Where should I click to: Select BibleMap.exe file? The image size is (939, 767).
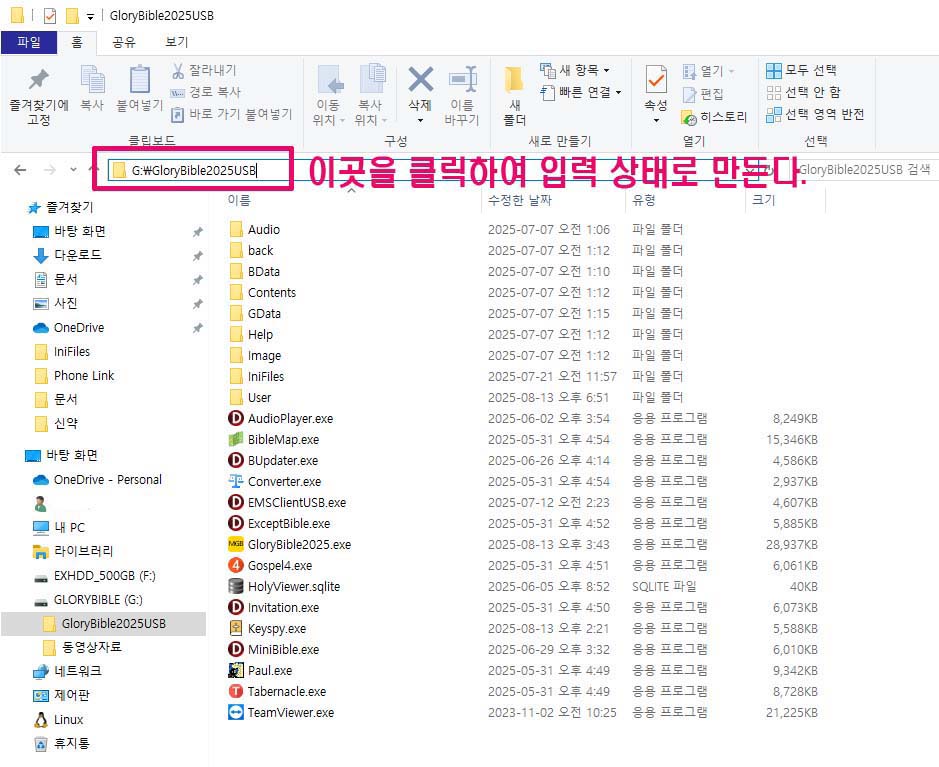pyautogui.click(x=283, y=439)
